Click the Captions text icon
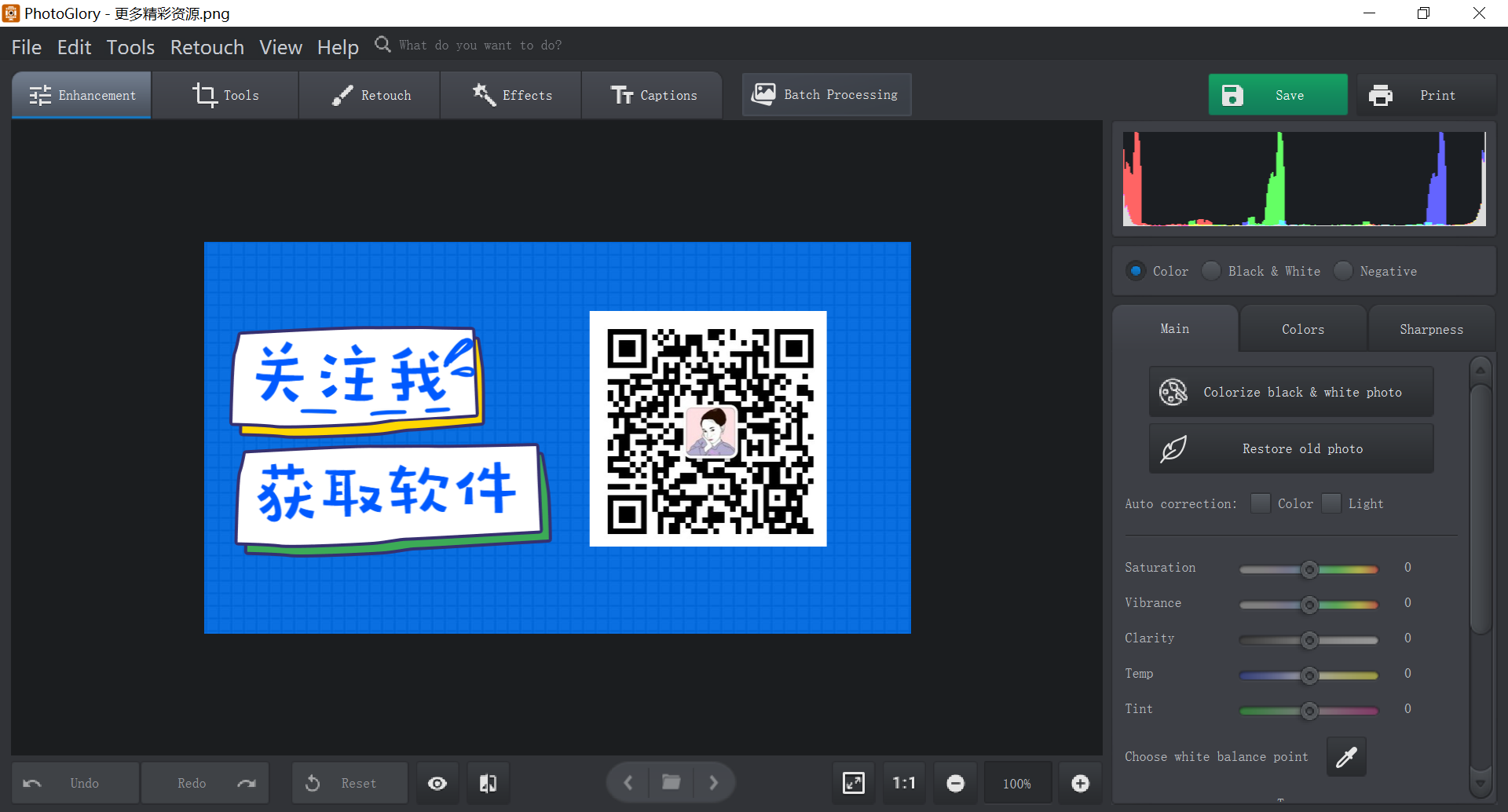The image size is (1508, 812). [622, 95]
